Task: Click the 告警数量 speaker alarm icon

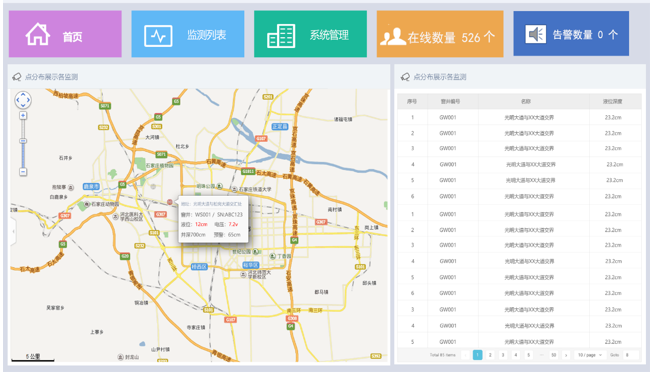Action: [x=536, y=34]
